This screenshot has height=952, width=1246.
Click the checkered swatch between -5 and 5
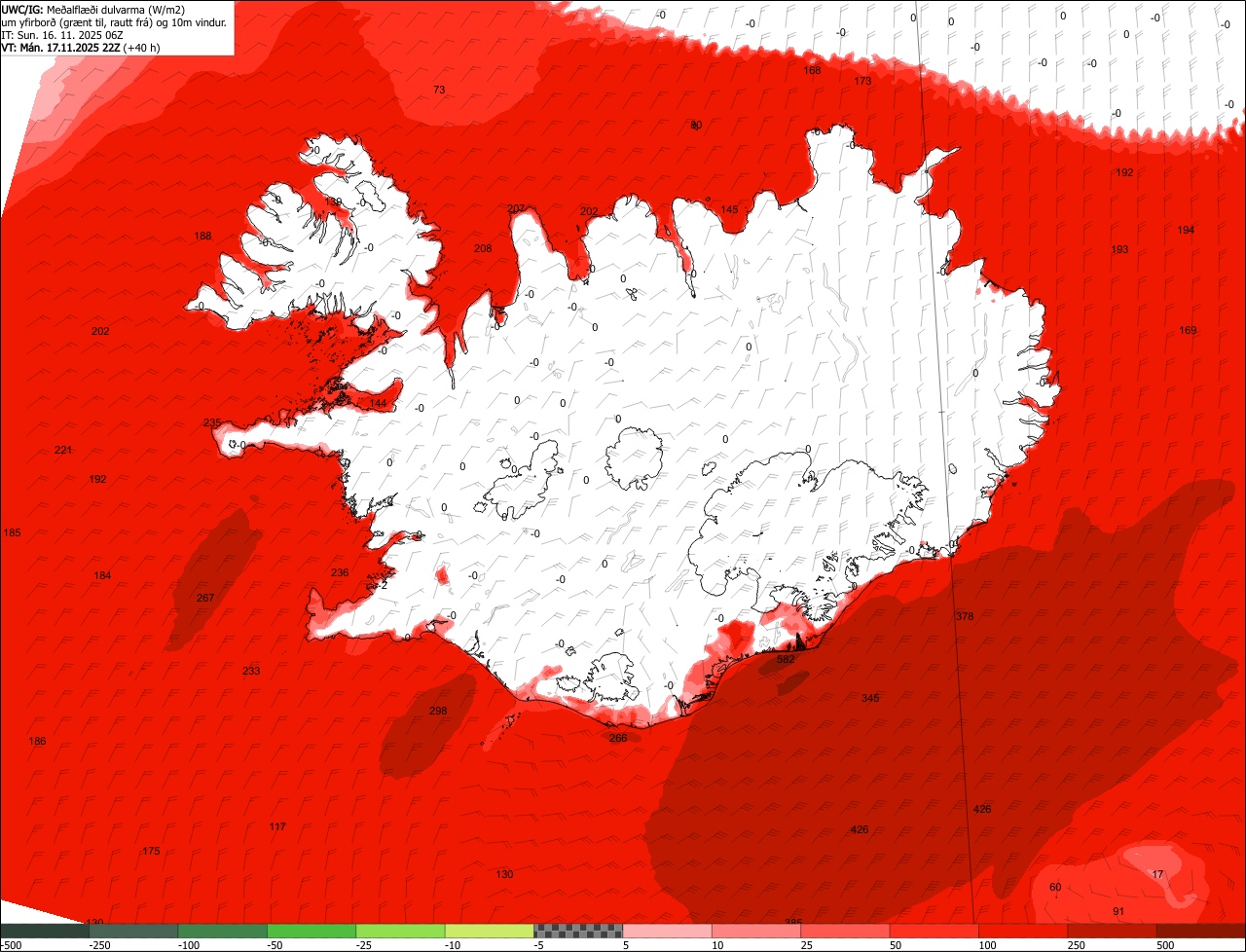(578, 931)
